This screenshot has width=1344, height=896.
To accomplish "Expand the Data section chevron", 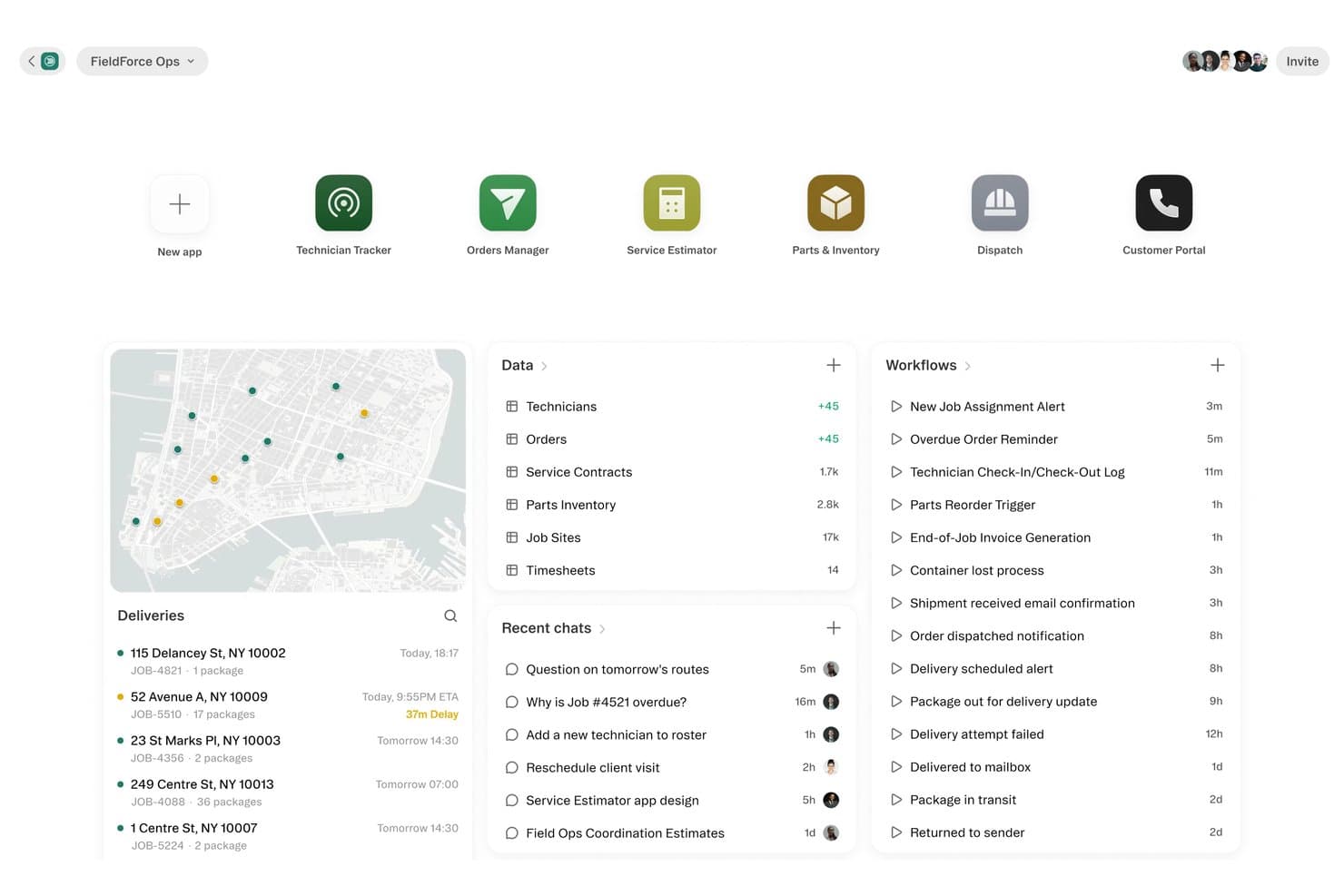I will (545, 366).
